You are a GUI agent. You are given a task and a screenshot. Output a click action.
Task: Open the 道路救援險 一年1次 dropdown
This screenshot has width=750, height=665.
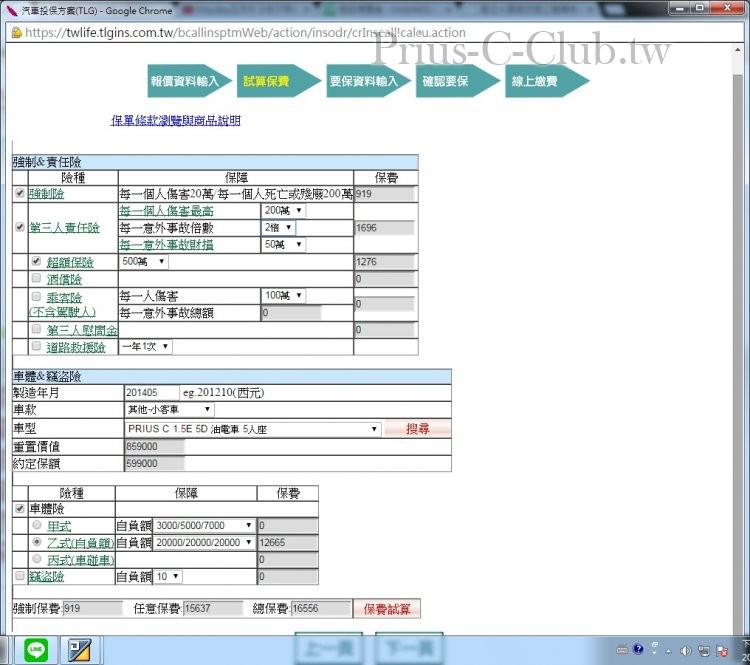click(146, 346)
